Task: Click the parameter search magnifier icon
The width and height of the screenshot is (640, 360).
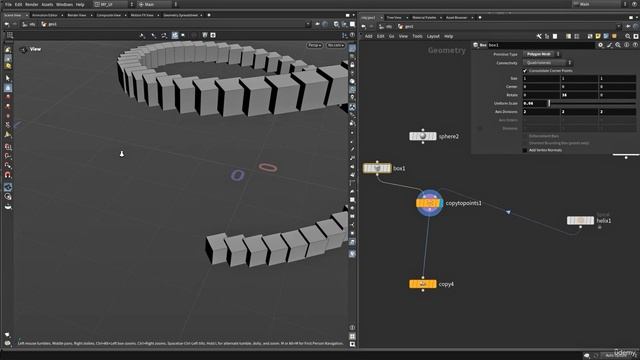Action: (618, 45)
